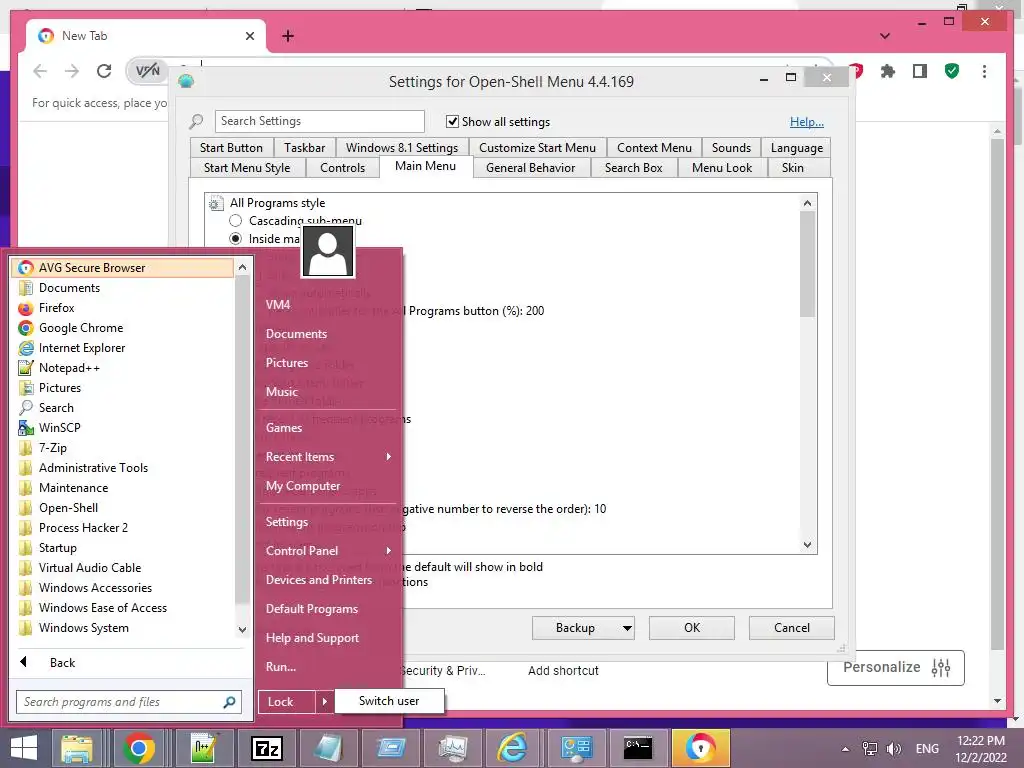1024x768 pixels.
Task: Open File Explorer on the taskbar
Action: 77,748
